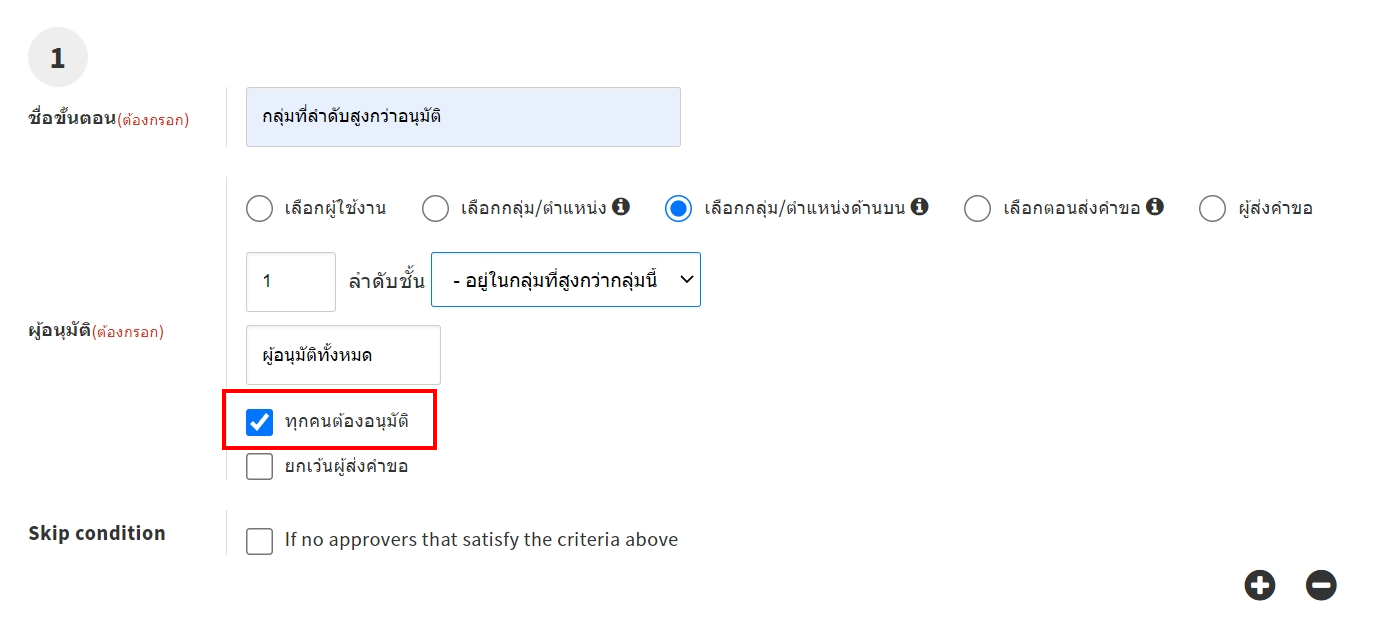This screenshot has width=1388, height=632.
Task: Click the plus icon to add step
Action: [x=1260, y=585]
